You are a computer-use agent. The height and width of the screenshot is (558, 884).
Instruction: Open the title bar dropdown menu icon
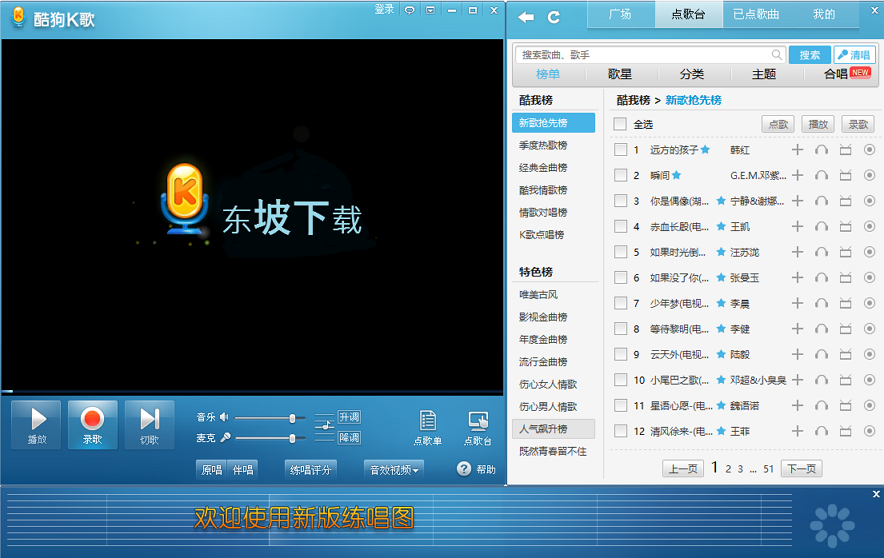click(x=430, y=10)
